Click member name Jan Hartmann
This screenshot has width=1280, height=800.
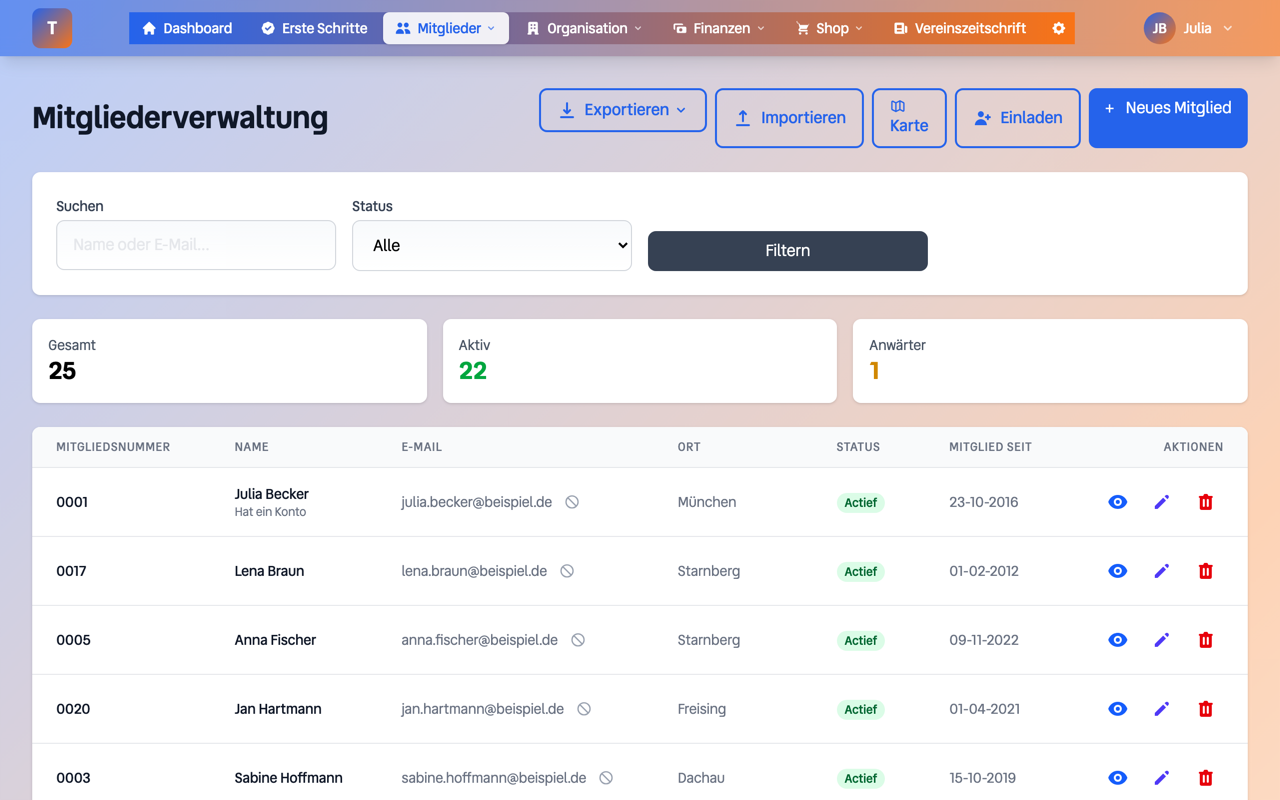tap(278, 709)
